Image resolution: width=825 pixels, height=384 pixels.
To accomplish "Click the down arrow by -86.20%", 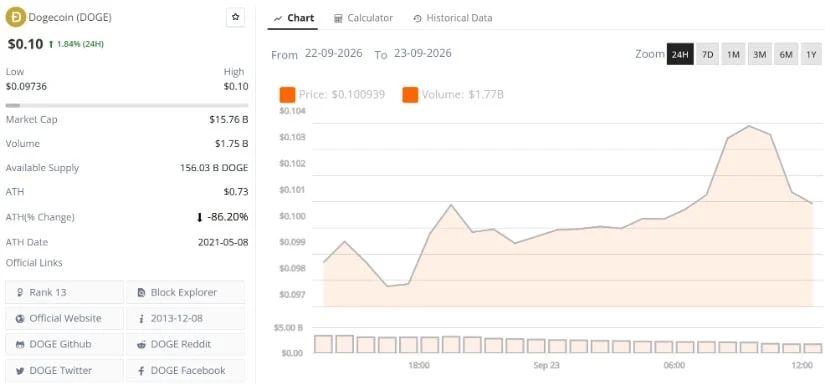I will [199, 217].
